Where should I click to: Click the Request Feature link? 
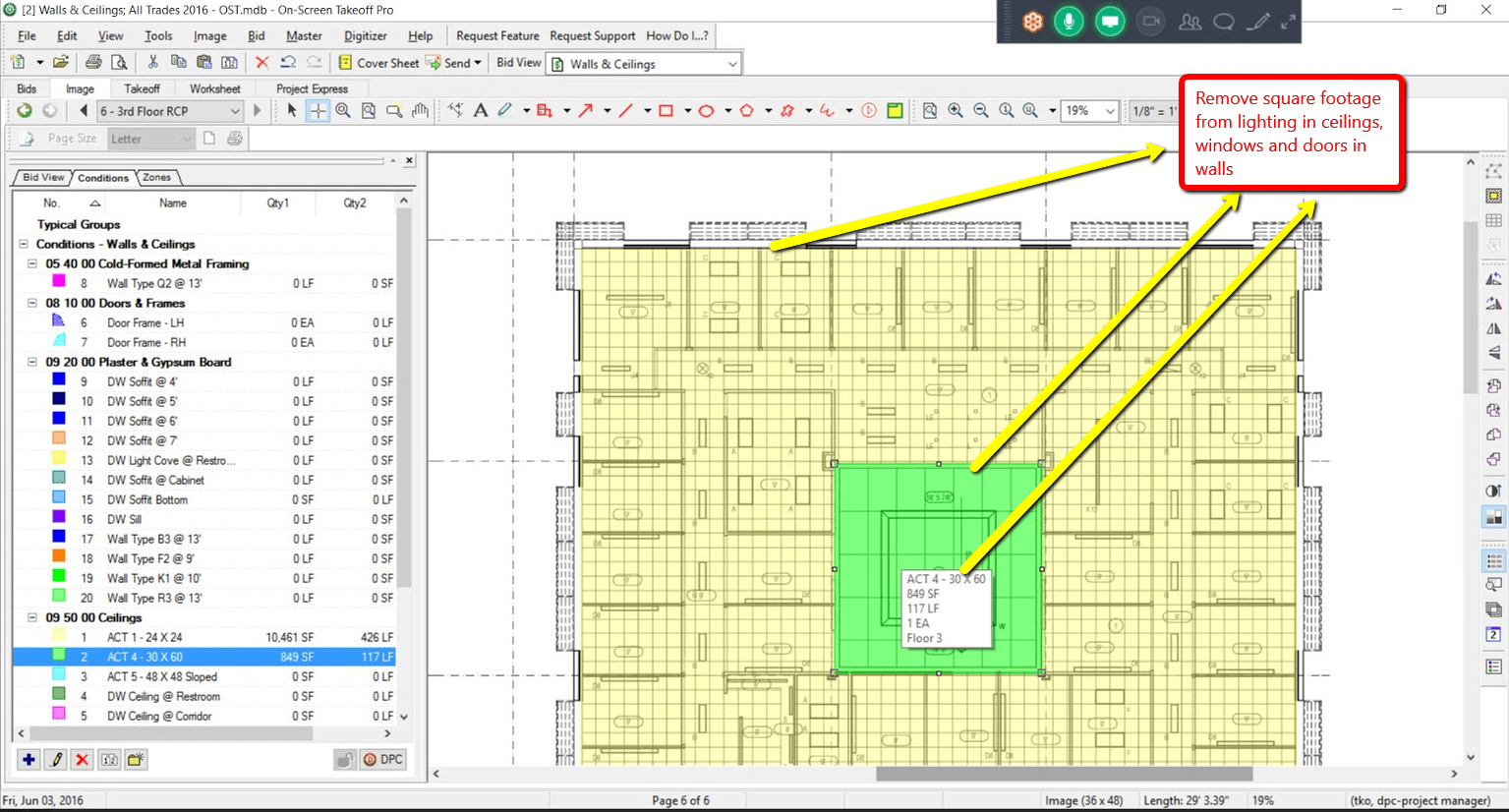497,35
